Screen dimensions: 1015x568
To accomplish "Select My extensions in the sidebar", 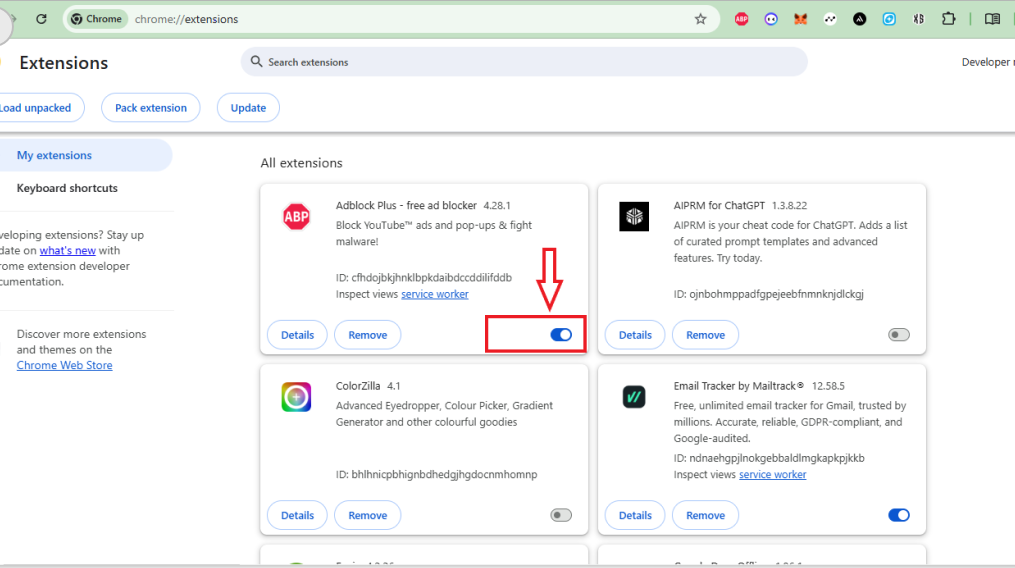I will pyautogui.click(x=54, y=155).
